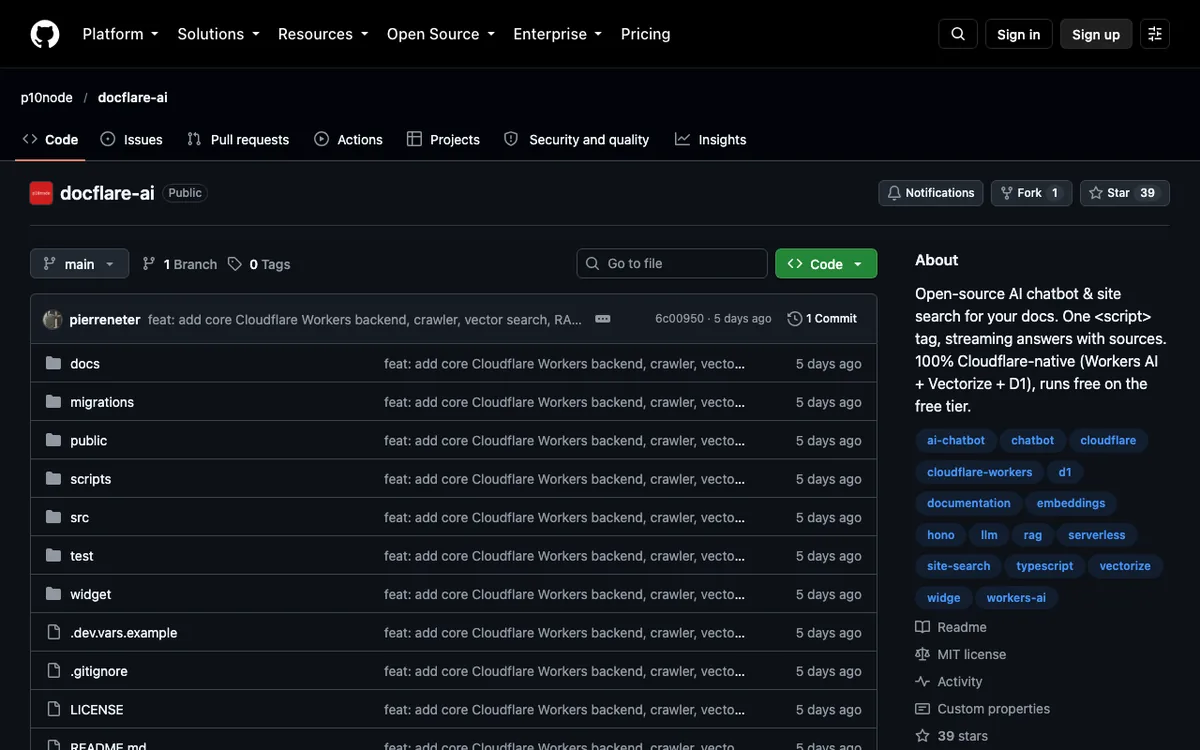The height and width of the screenshot is (750, 1200).
Task: Select the typescript topic tag
Action: click(1045, 566)
